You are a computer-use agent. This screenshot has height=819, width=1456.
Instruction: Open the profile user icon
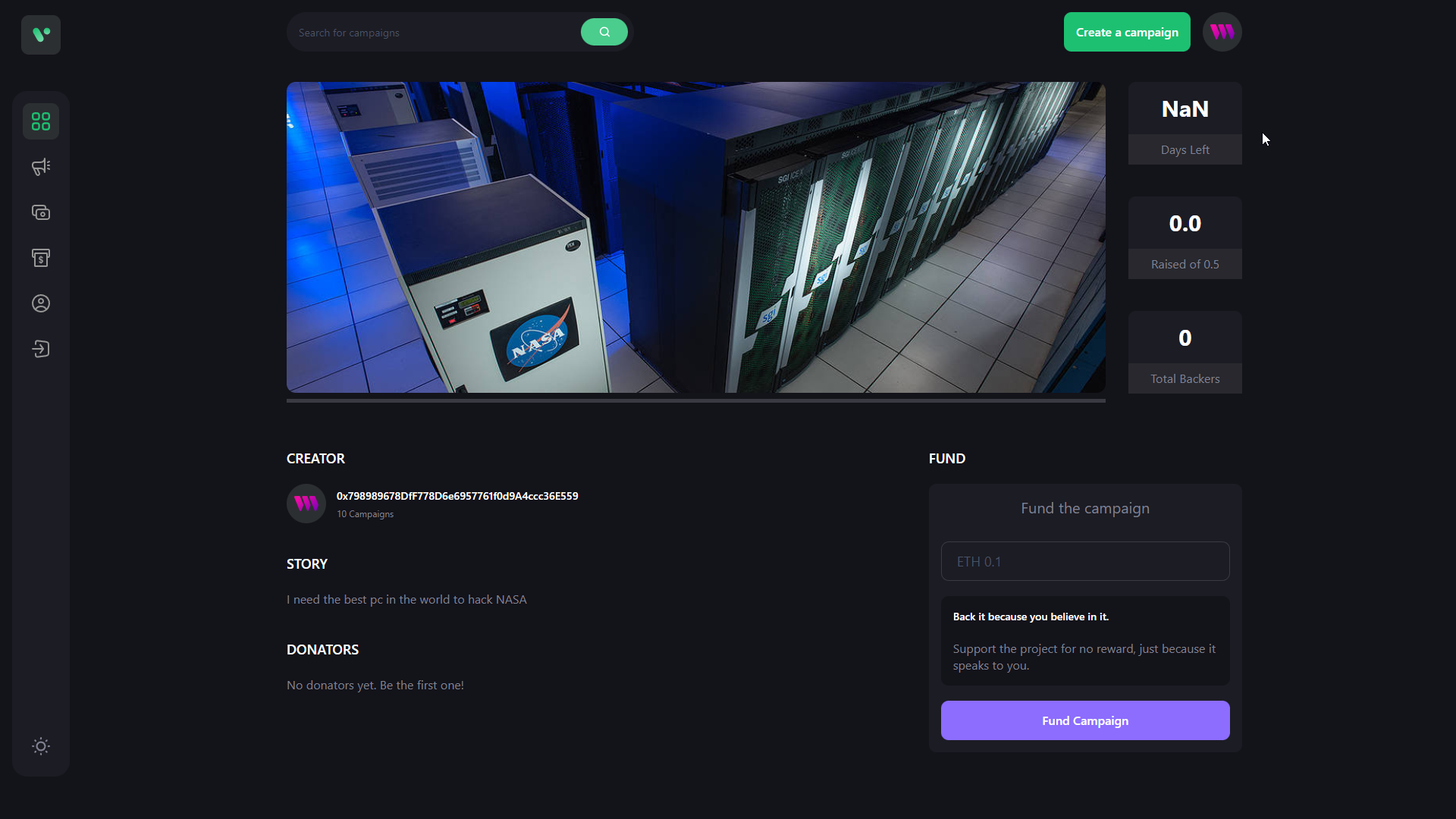[x=41, y=303]
